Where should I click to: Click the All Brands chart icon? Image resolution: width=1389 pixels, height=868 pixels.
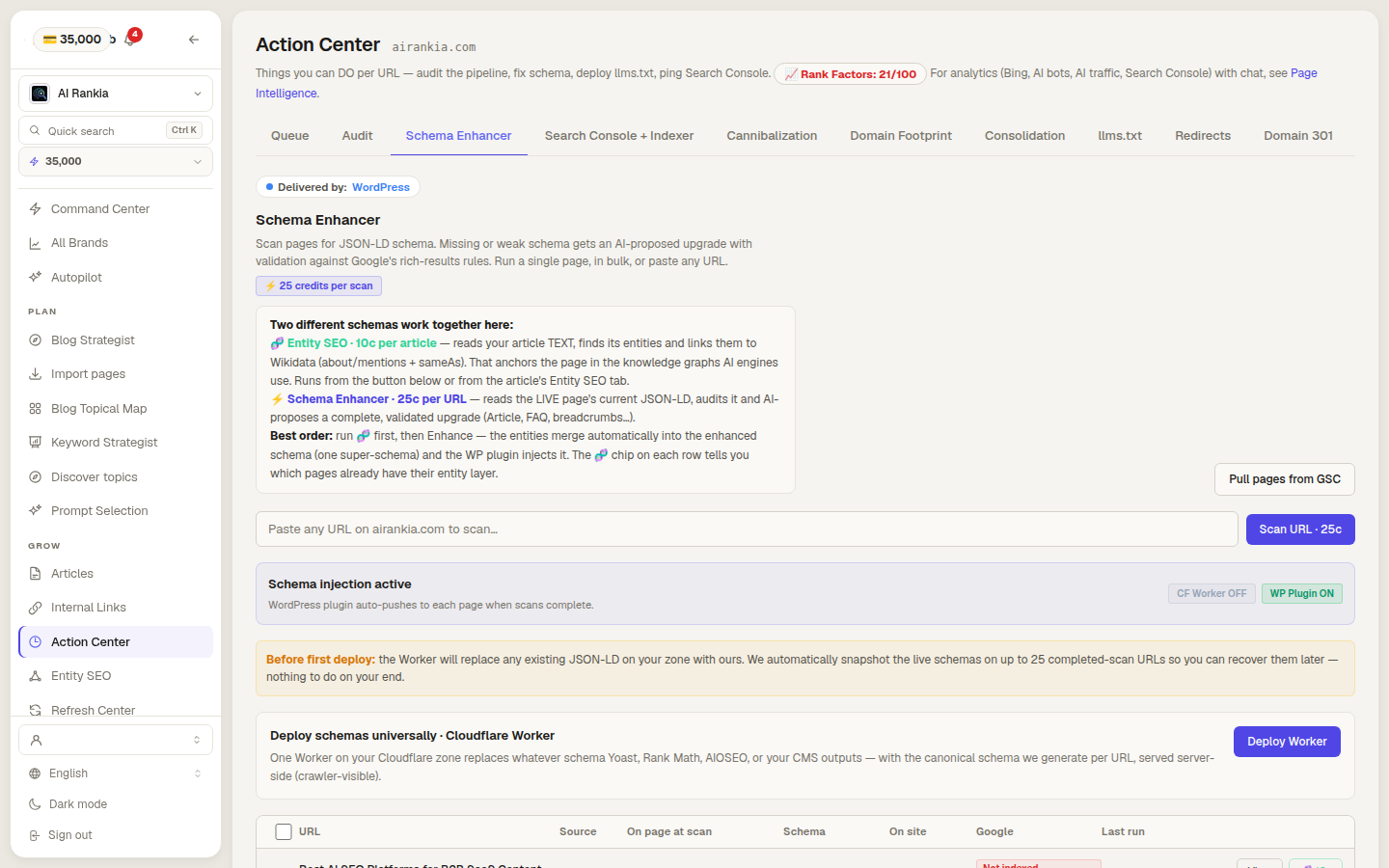[x=35, y=243]
